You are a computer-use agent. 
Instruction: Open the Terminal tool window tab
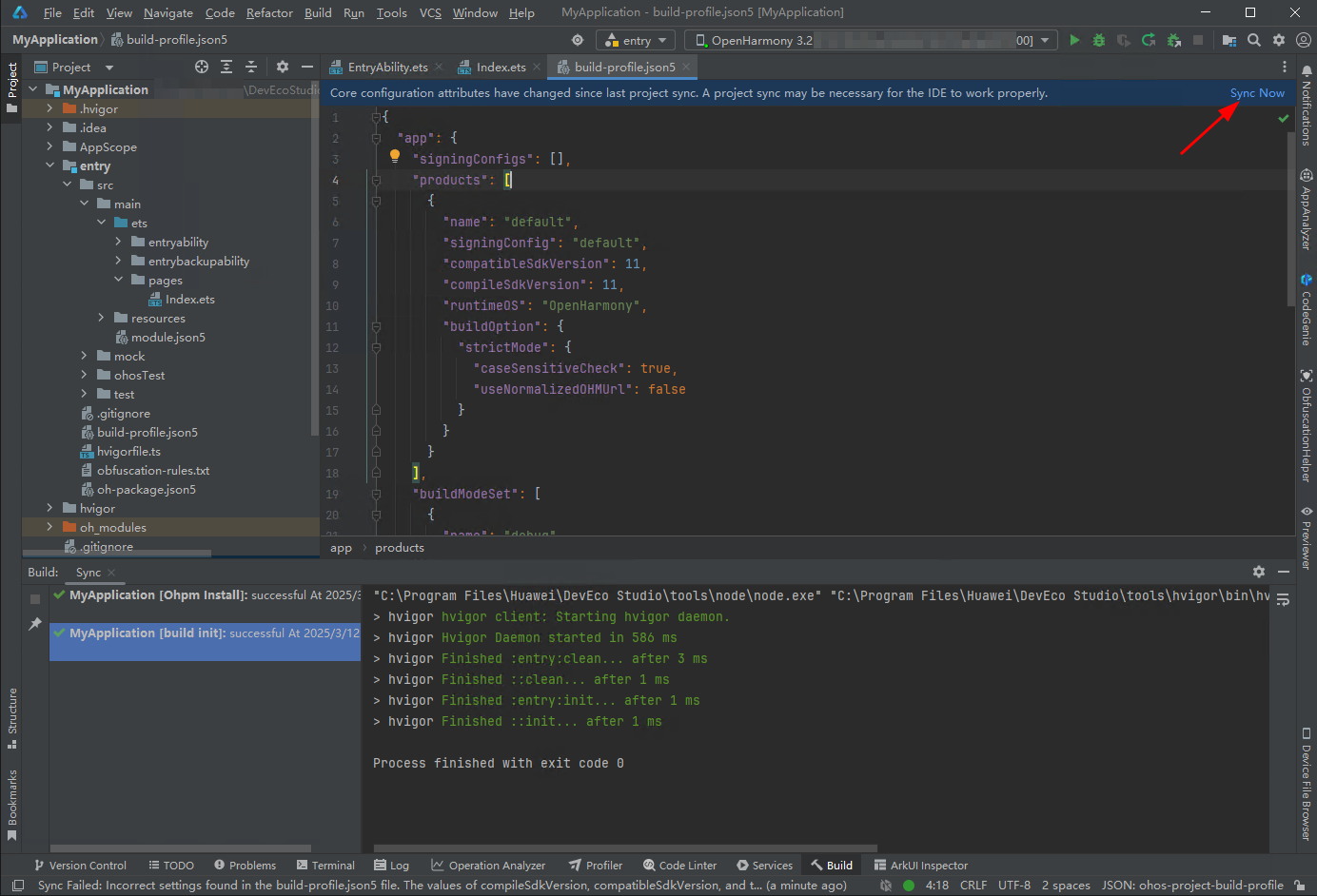[325, 865]
